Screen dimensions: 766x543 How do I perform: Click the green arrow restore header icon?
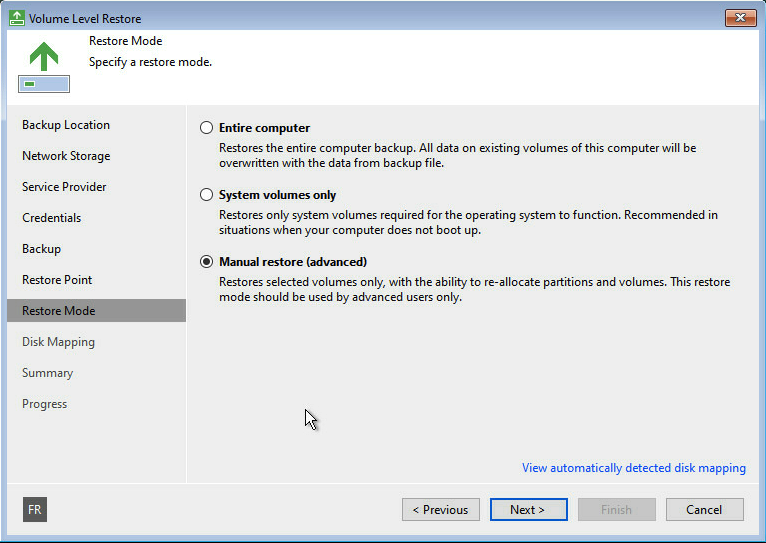pos(44,66)
